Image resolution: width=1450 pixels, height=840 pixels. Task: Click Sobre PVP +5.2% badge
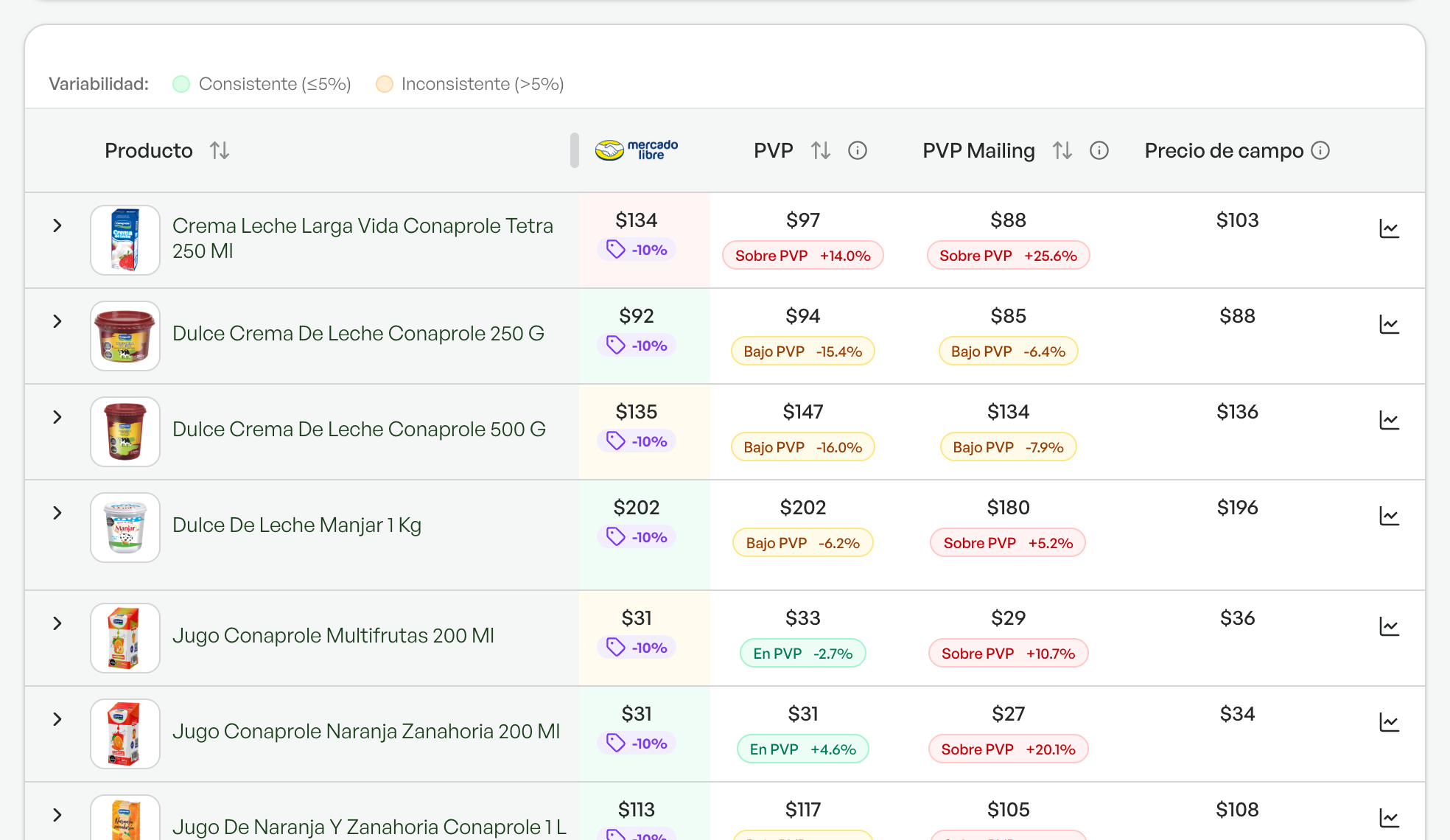point(1008,543)
